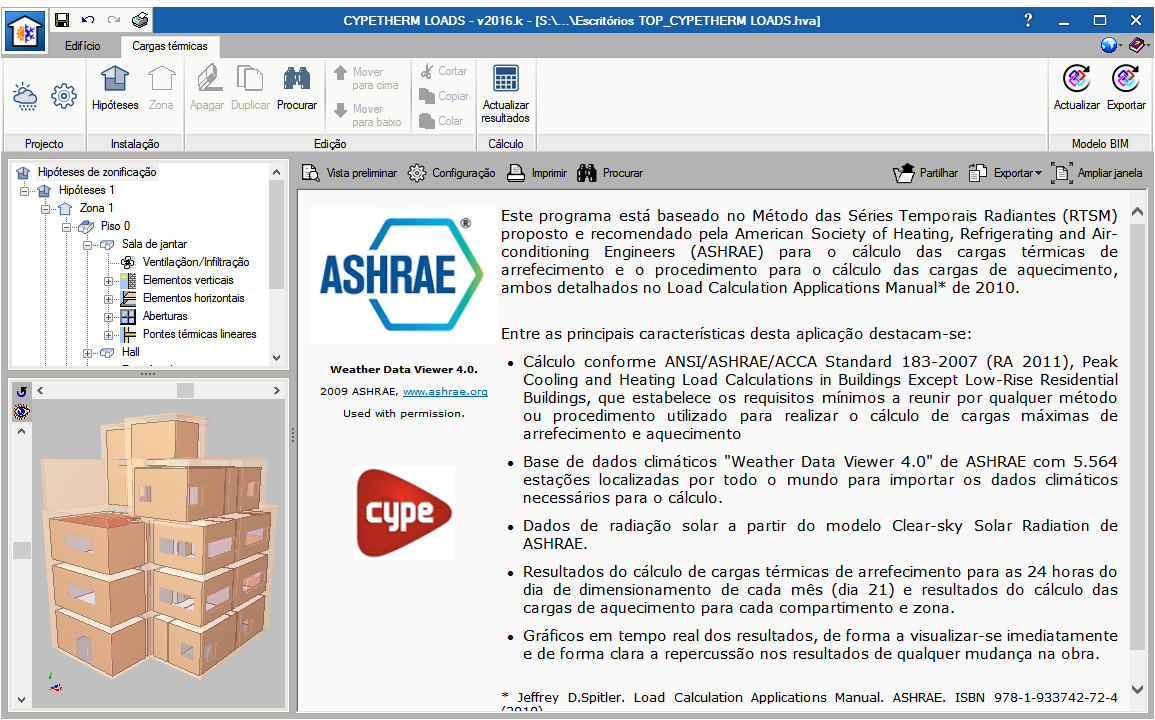
Task: Click the tree panel scroll-up arrow
Action: 276,172
